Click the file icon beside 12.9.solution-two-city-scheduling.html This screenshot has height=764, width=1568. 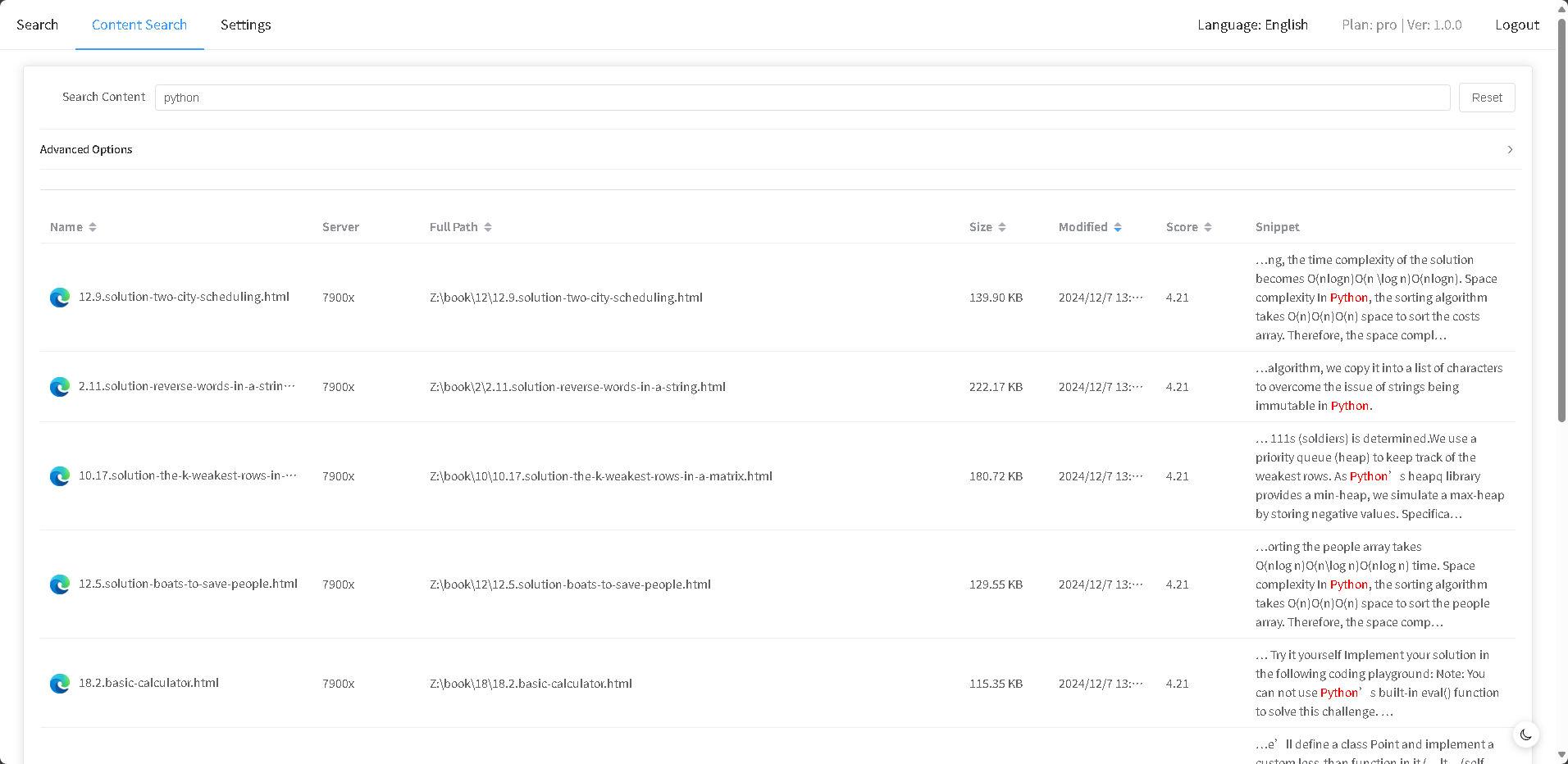[60, 298]
